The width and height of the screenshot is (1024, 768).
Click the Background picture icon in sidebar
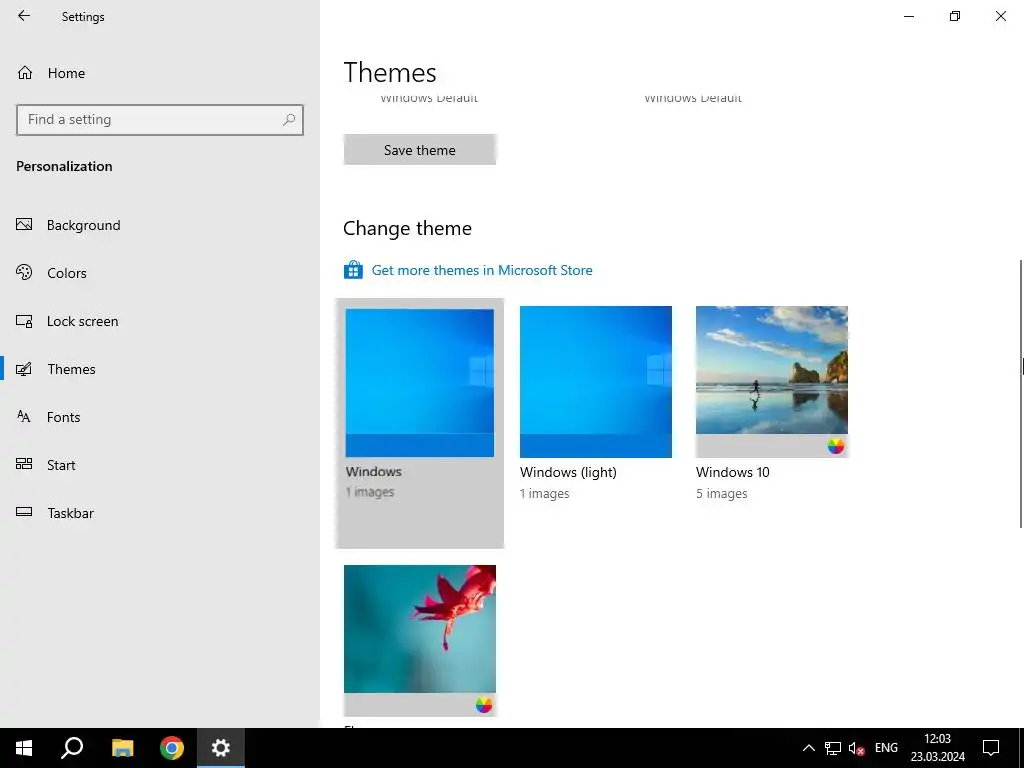point(24,225)
